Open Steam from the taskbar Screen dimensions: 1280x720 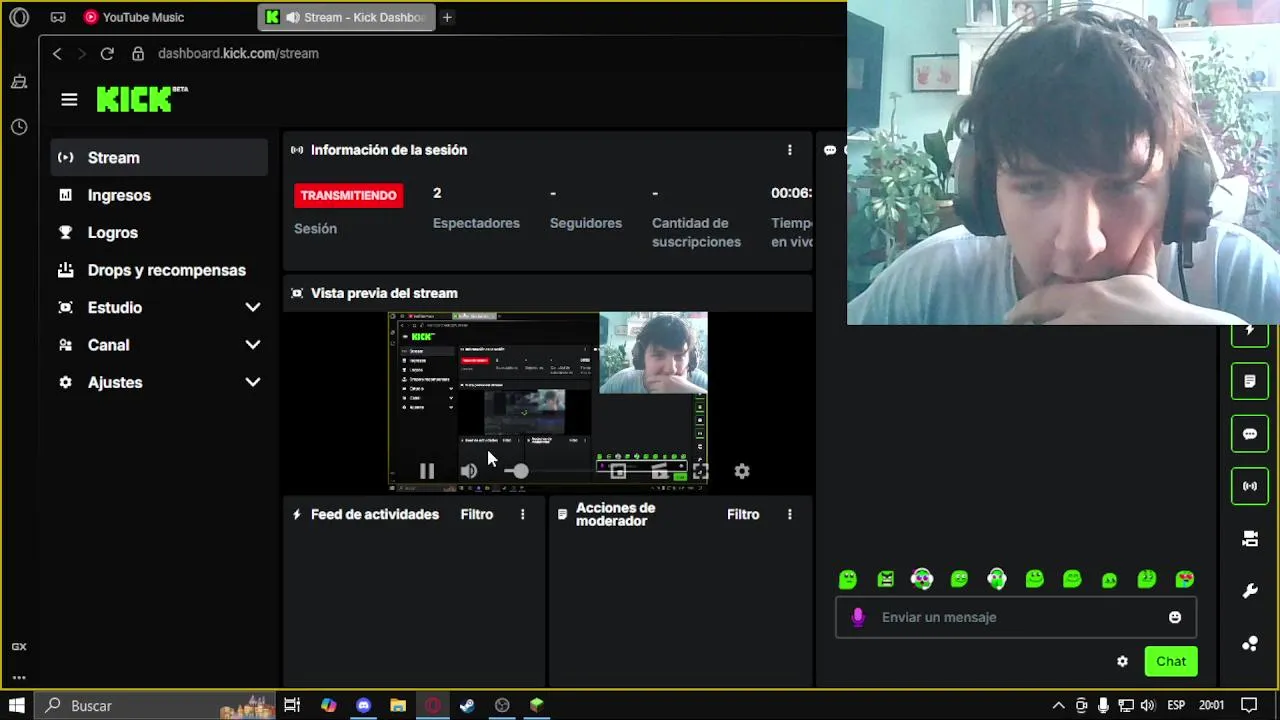tap(467, 706)
